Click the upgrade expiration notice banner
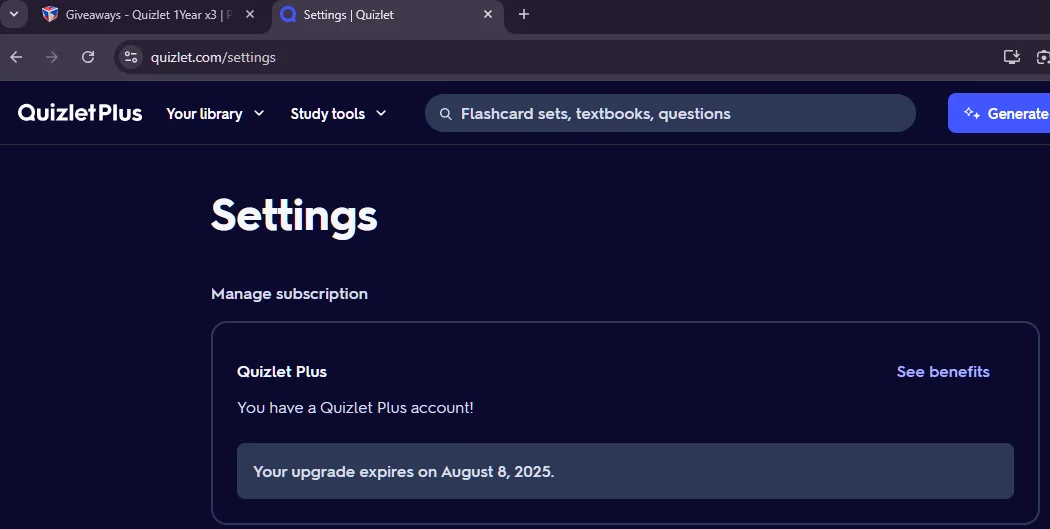The width and height of the screenshot is (1050, 529). point(625,471)
